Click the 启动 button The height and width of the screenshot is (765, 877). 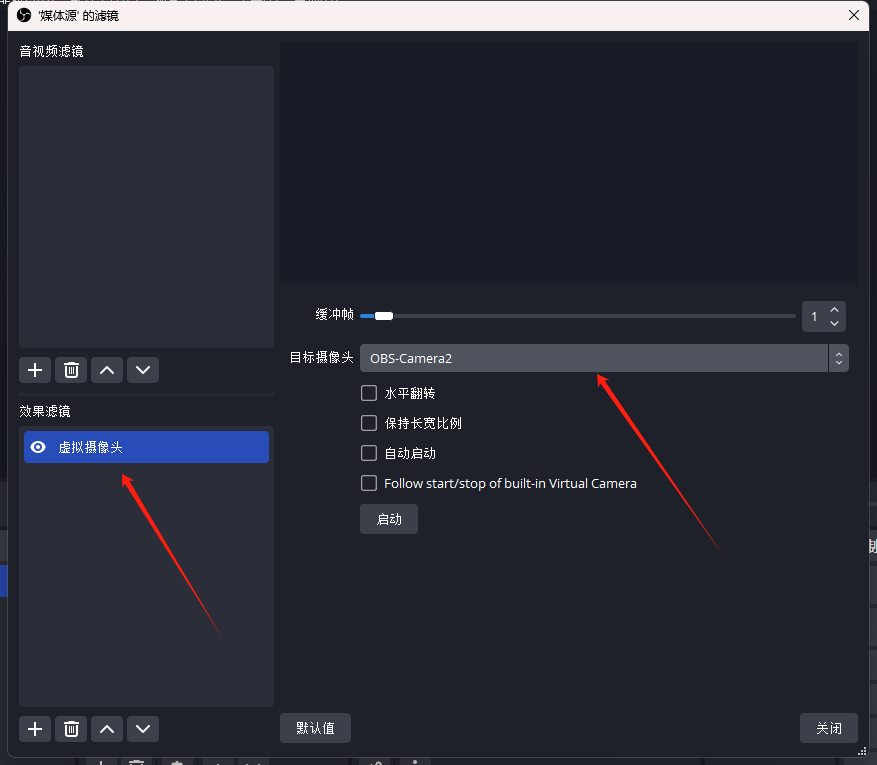[x=389, y=519]
